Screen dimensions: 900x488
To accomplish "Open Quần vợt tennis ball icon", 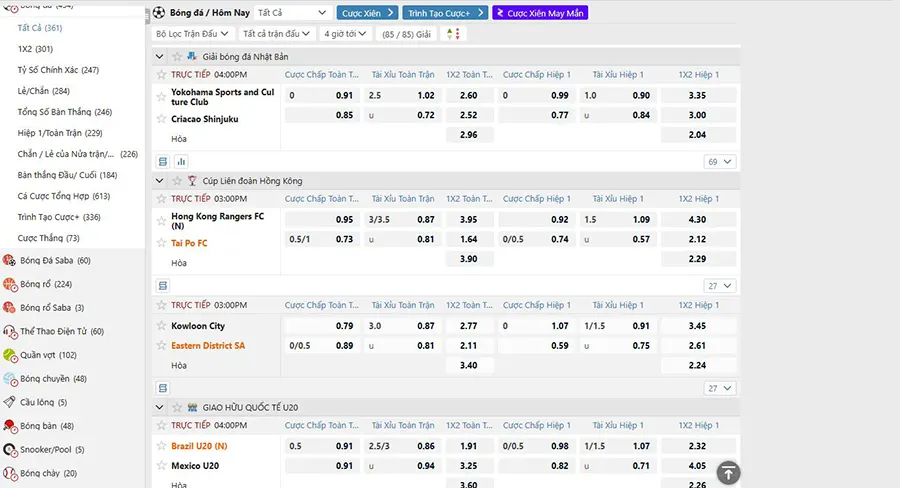I will coord(10,355).
